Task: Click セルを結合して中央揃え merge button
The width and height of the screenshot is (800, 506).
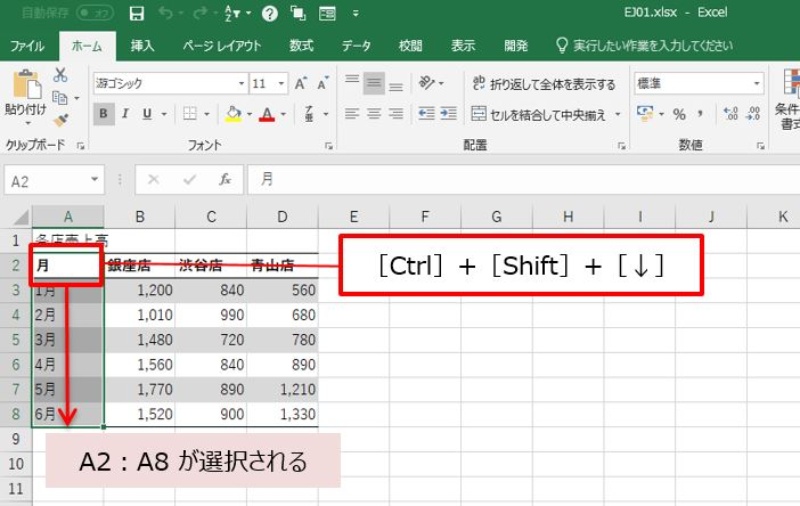Action: point(547,114)
